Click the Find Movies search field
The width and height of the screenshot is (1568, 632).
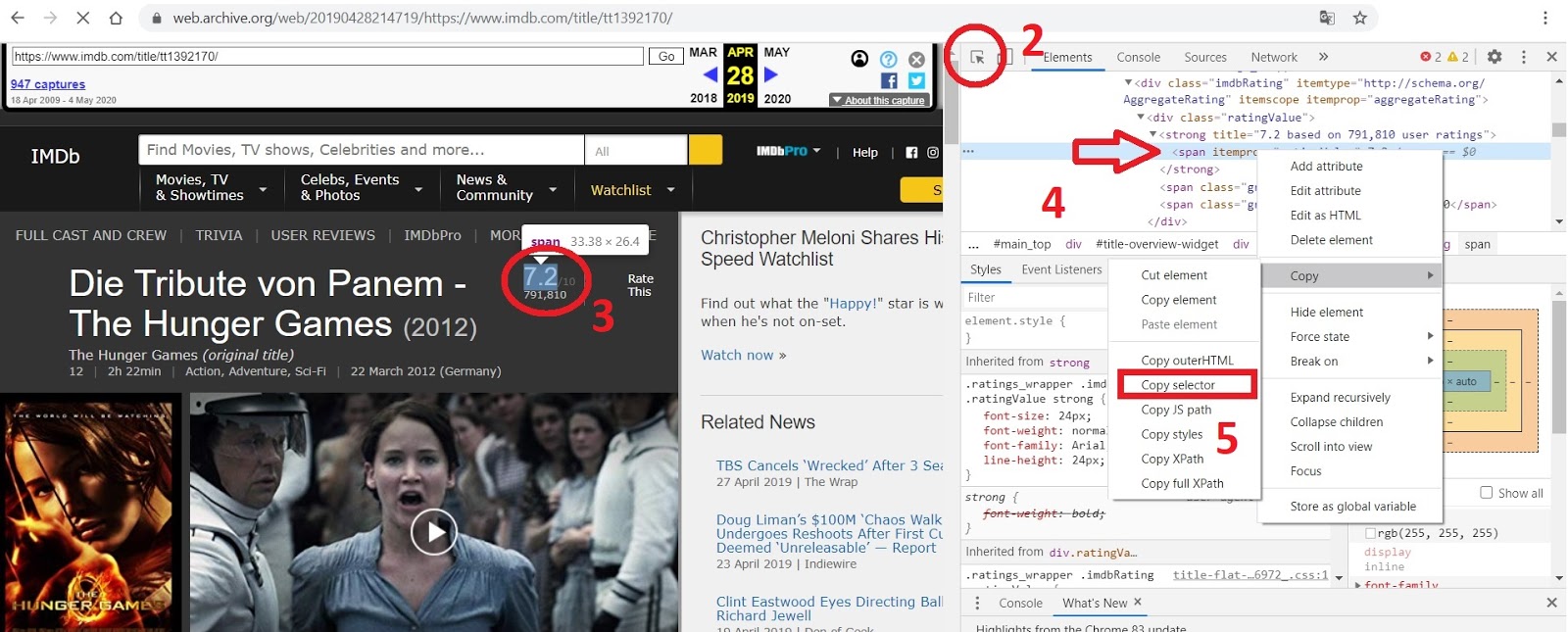[362, 150]
